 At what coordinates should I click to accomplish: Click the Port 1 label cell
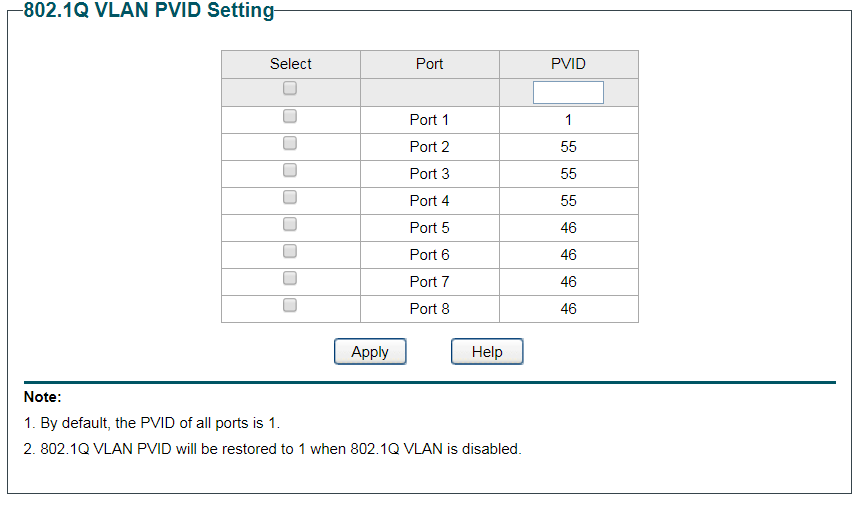click(x=429, y=120)
